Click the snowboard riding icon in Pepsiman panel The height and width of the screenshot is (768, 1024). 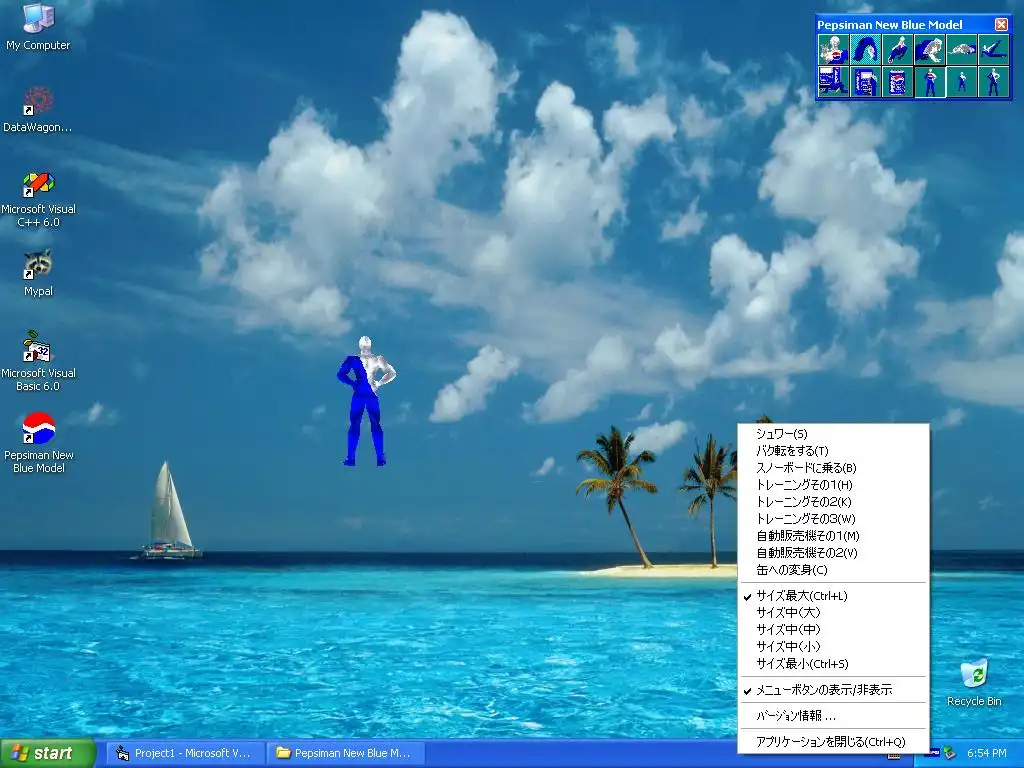(898, 50)
